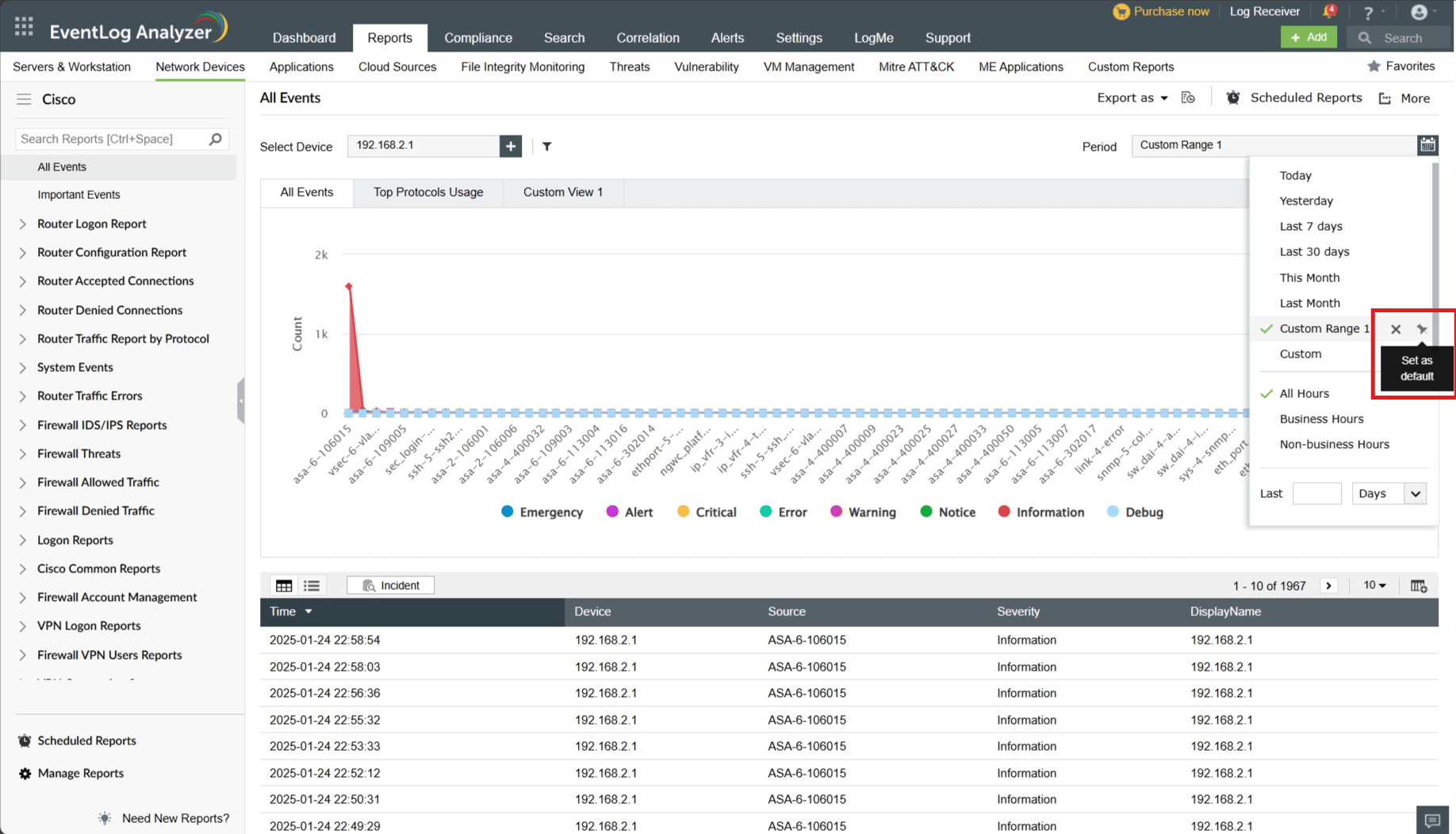Click the Period menu vertical scrollbar
The width and height of the screenshot is (1456, 834).
(1435, 254)
